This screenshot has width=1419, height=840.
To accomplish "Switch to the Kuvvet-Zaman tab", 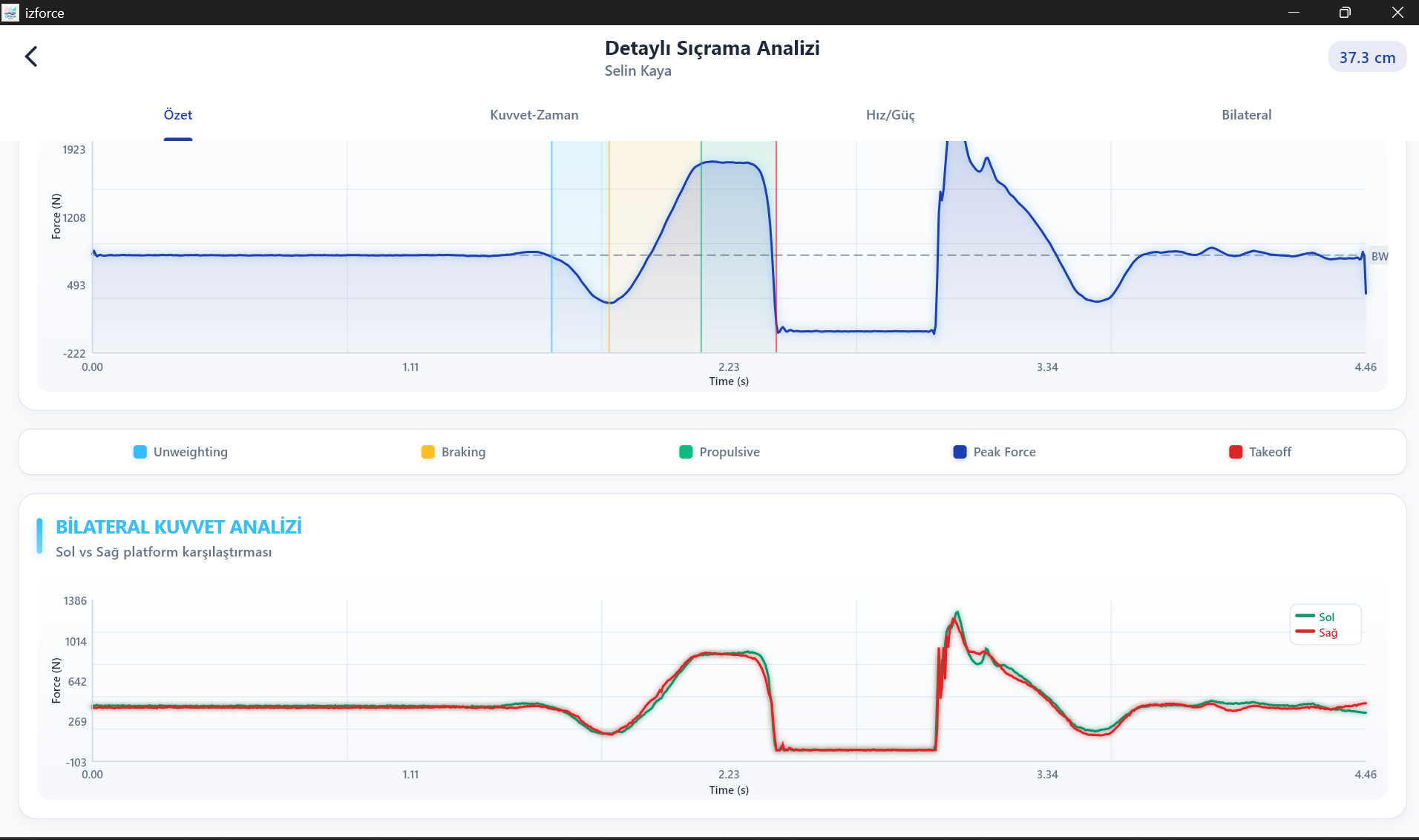I will click(534, 115).
